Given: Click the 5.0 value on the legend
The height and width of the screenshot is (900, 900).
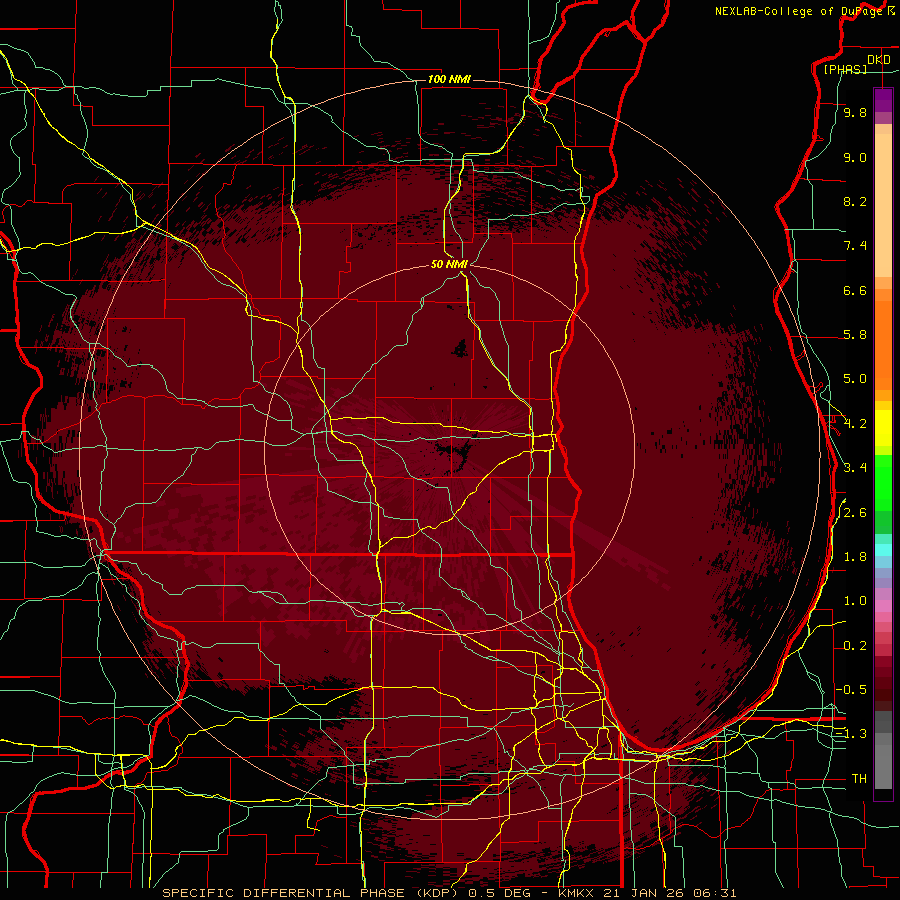Looking at the screenshot, I should coord(855,379).
